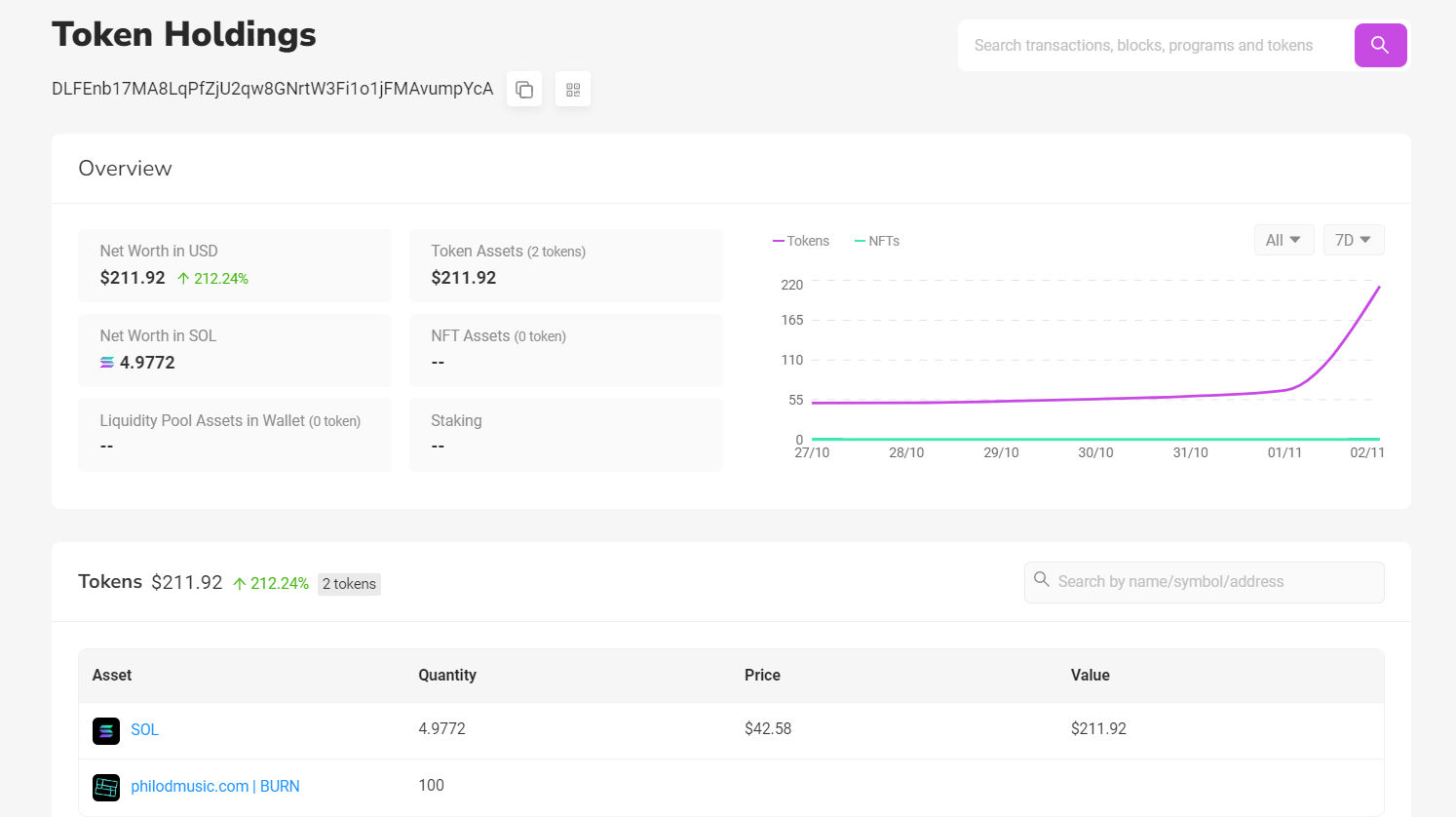Viewport: 1456px width, 817px height.
Task: Click the 02/11 date on chart axis
Action: click(1367, 452)
